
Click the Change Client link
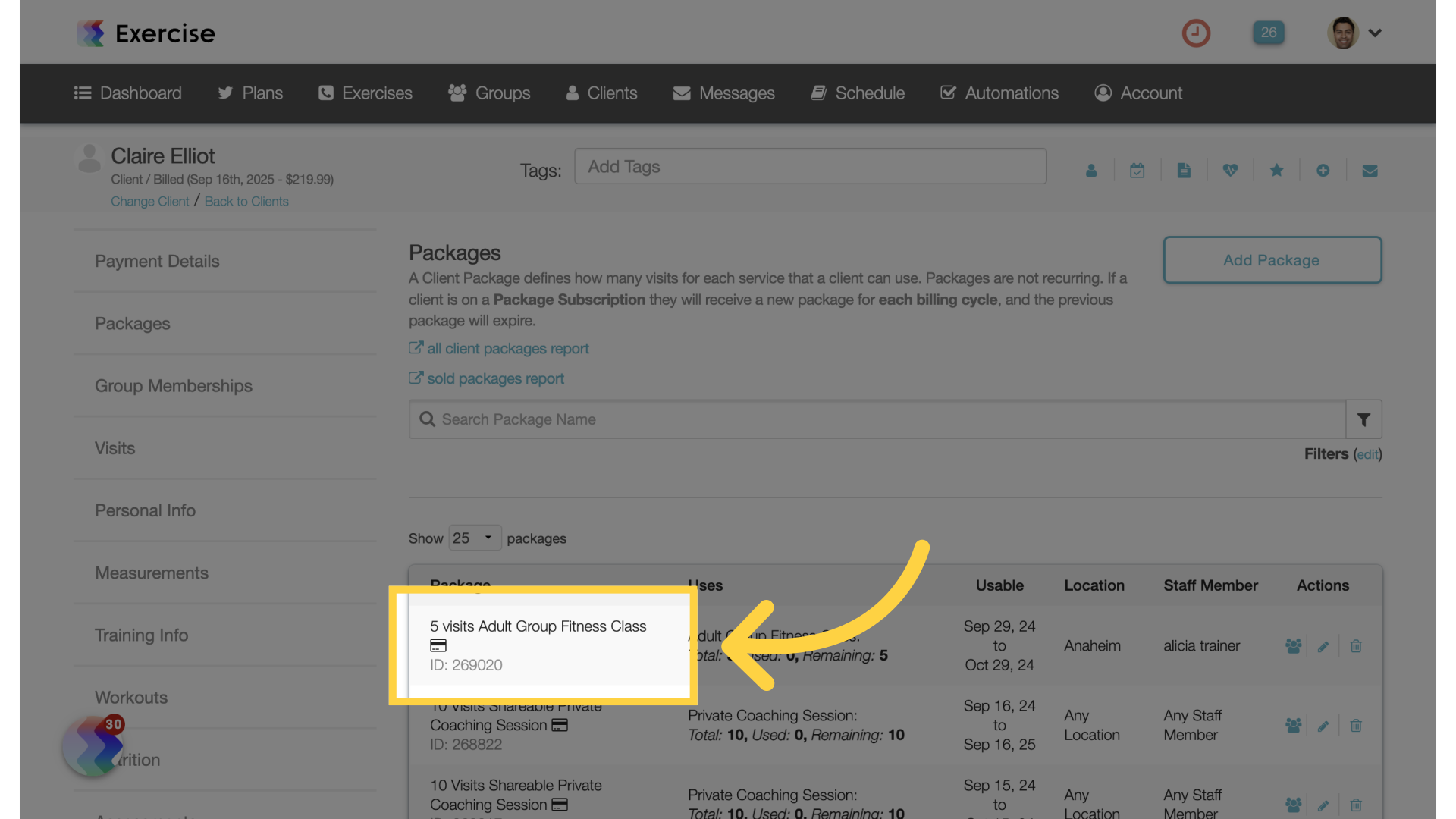150,202
